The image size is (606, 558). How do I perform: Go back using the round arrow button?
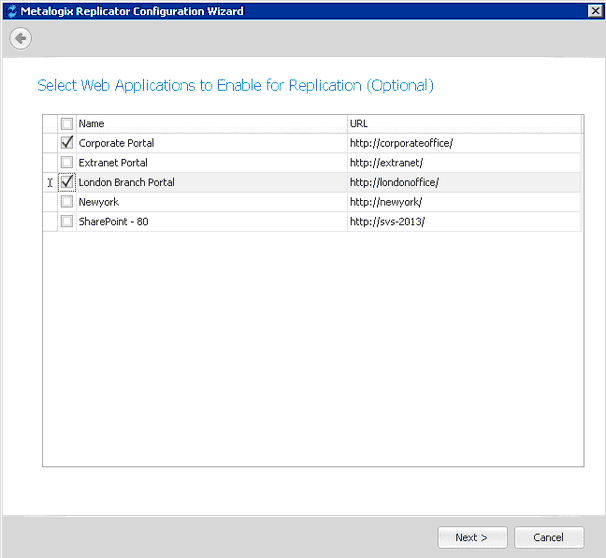[x=20, y=38]
